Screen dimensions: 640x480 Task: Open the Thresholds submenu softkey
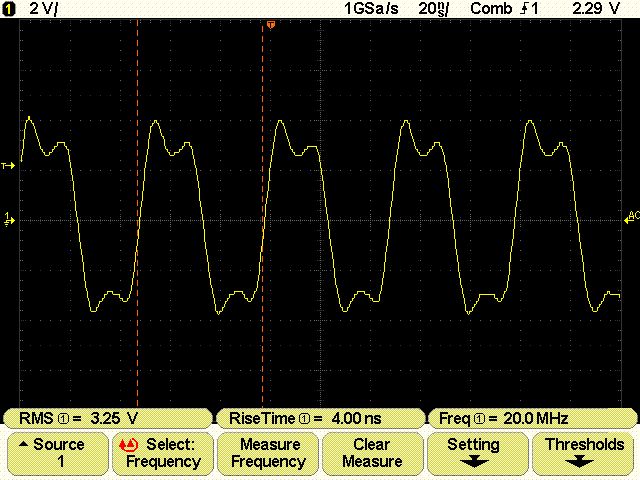click(582, 453)
